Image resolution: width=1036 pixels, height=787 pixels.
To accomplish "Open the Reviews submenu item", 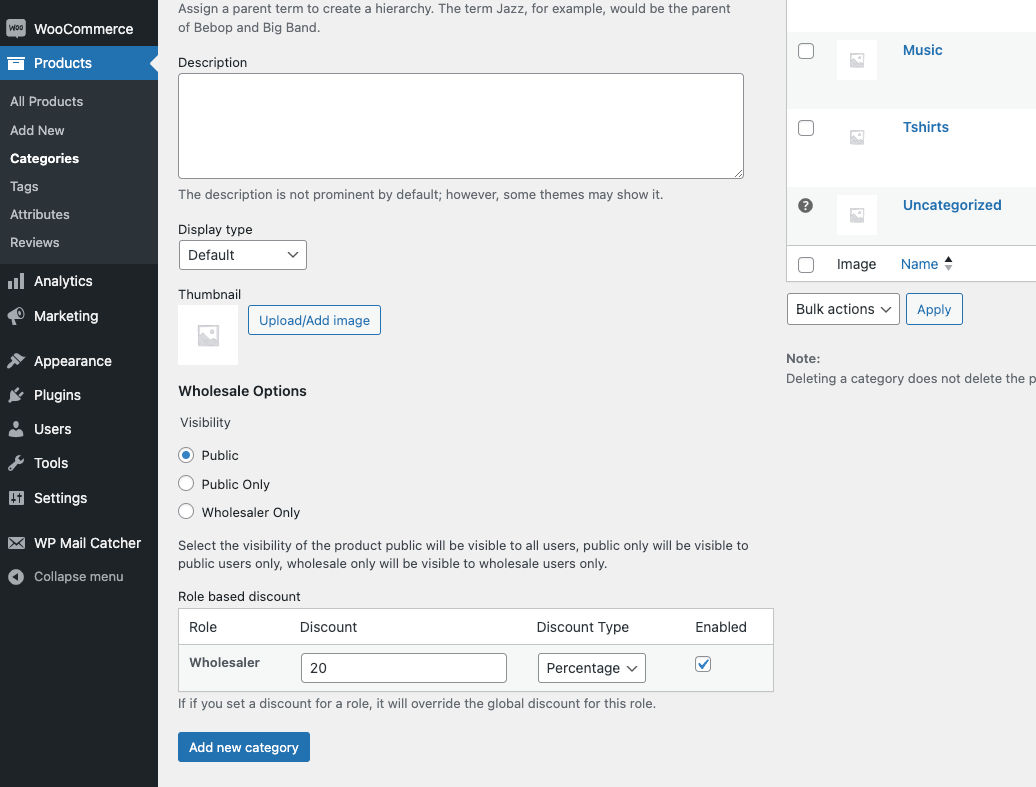I will click(34, 243).
